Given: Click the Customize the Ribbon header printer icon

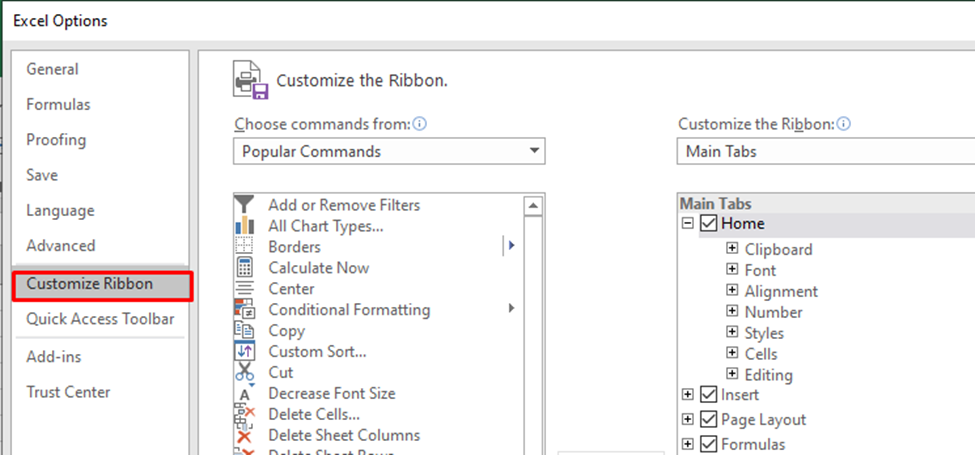Looking at the screenshot, I should point(251,80).
